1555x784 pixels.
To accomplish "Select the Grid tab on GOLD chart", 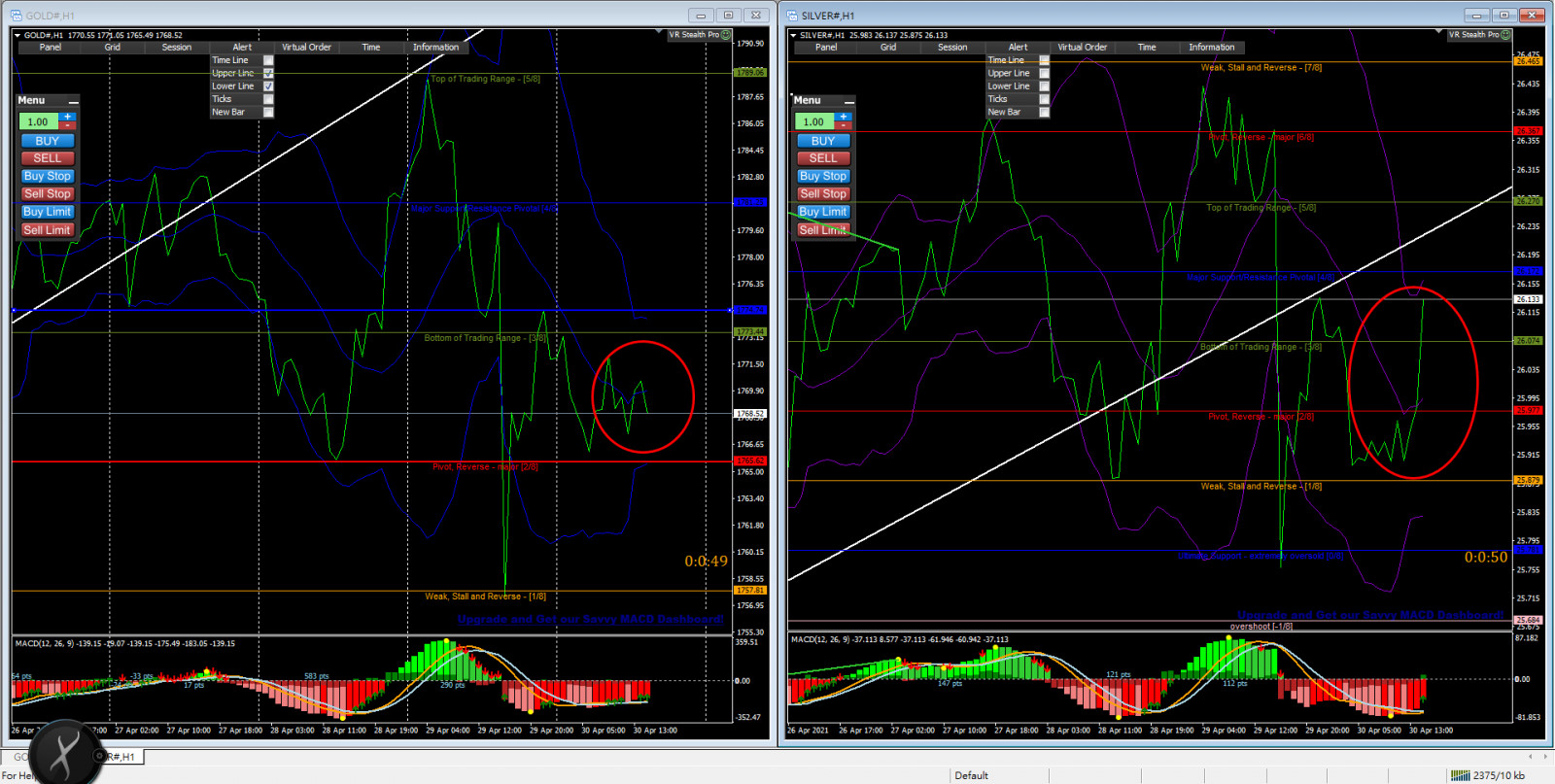I will (113, 48).
